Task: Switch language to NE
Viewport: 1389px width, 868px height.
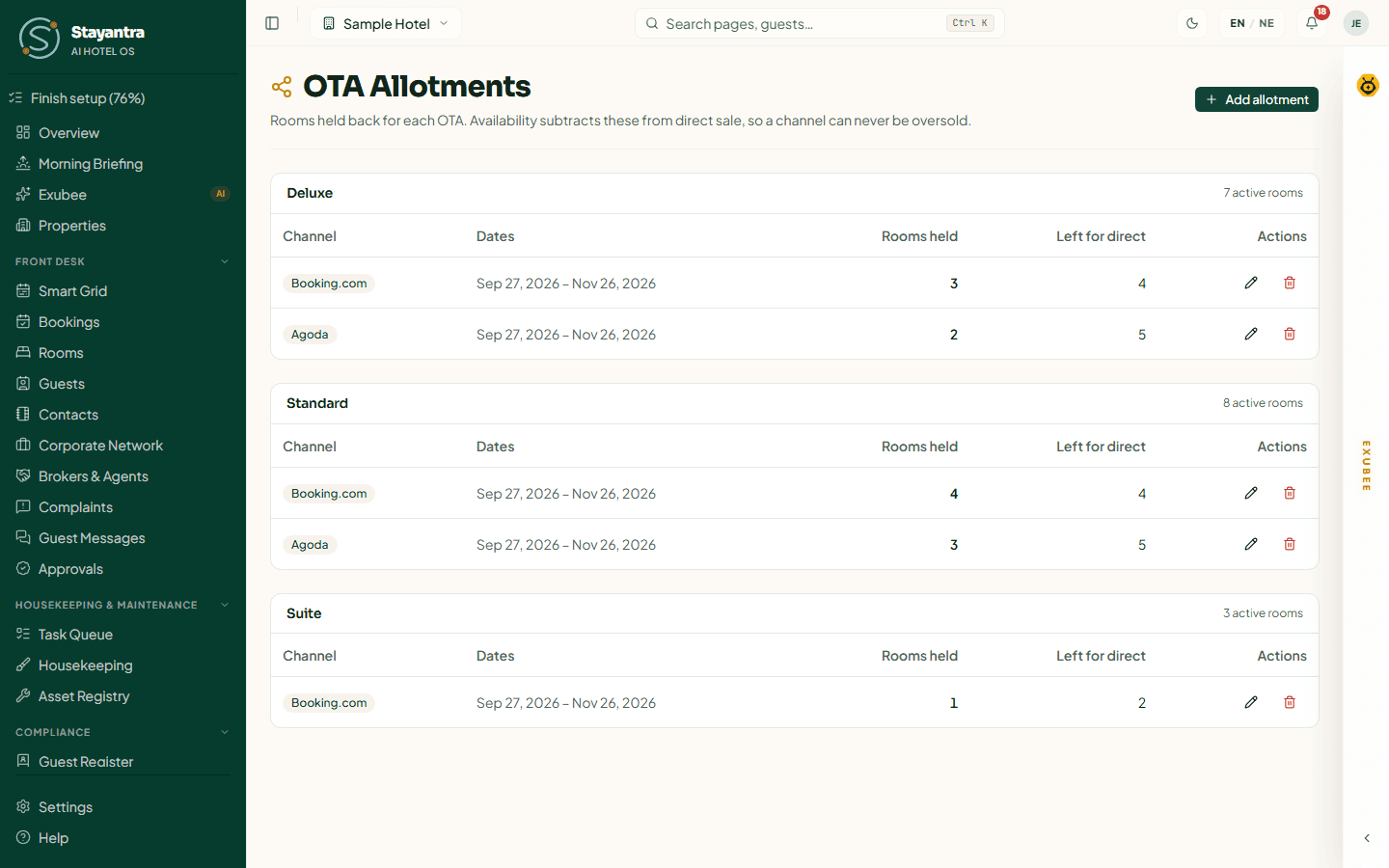Action: coord(1266,23)
